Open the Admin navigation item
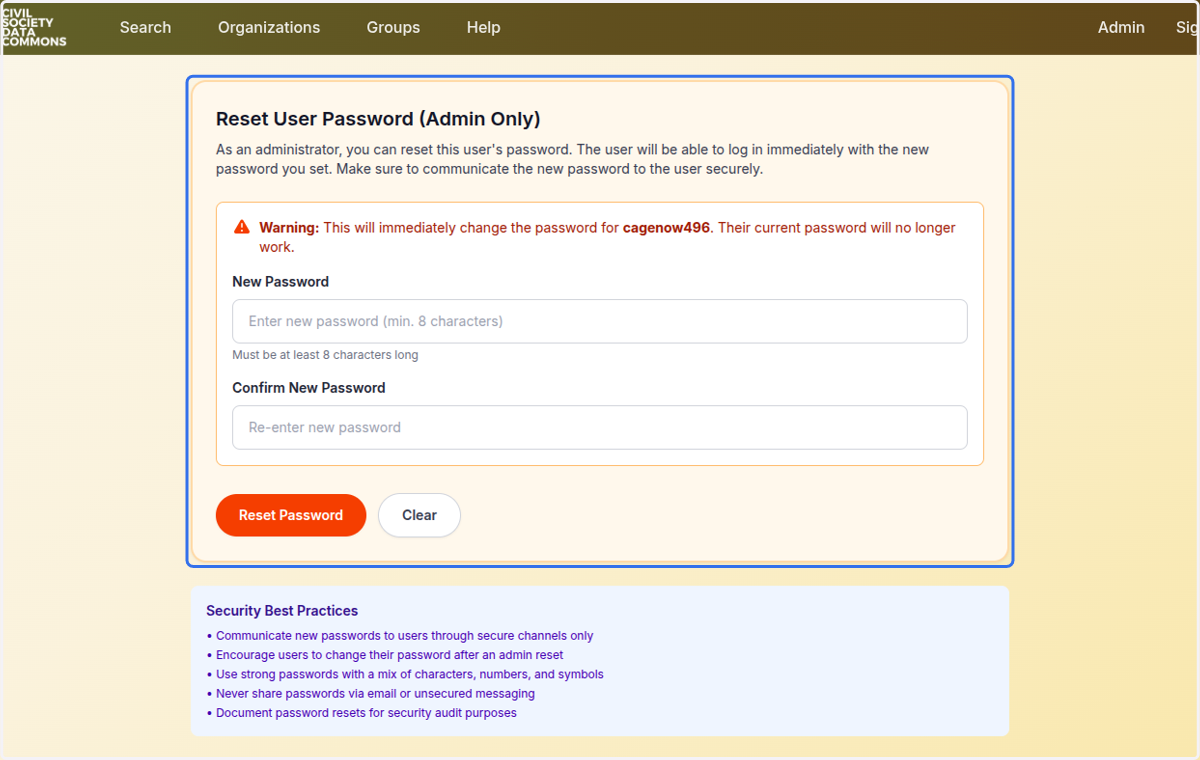The height and width of the screenshot is (760, 1200). pos(1121,28)
